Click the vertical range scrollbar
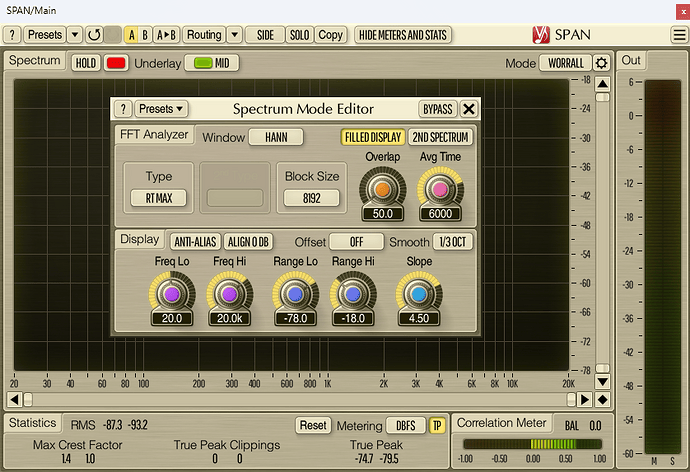The height and width of the screenshot is (472, 690). click(x=602, y=232)
